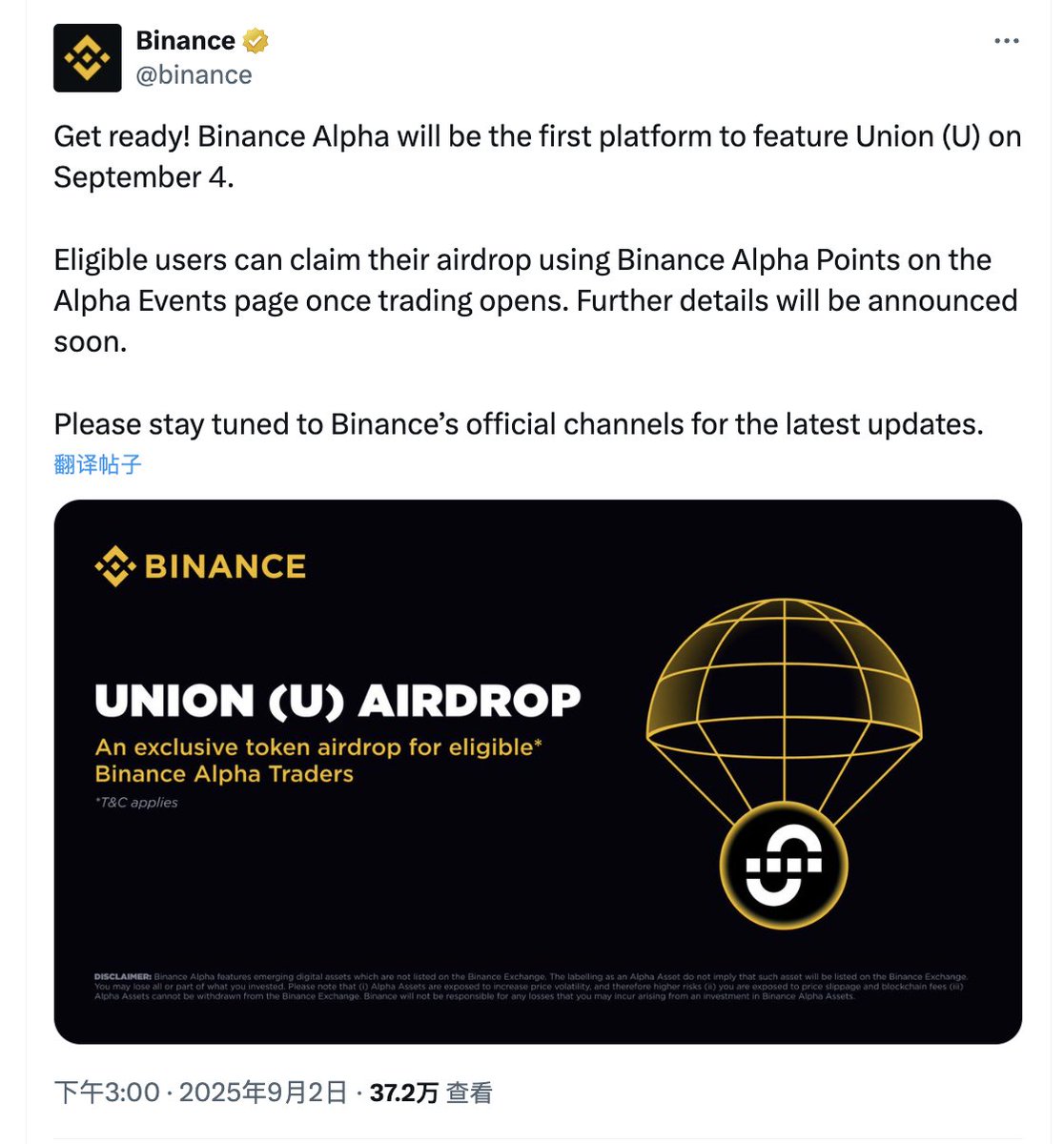This screenshot has height=1144, width=1064.
Task: Click the 翻译帖子 translate post link
Action: [97, 464]
